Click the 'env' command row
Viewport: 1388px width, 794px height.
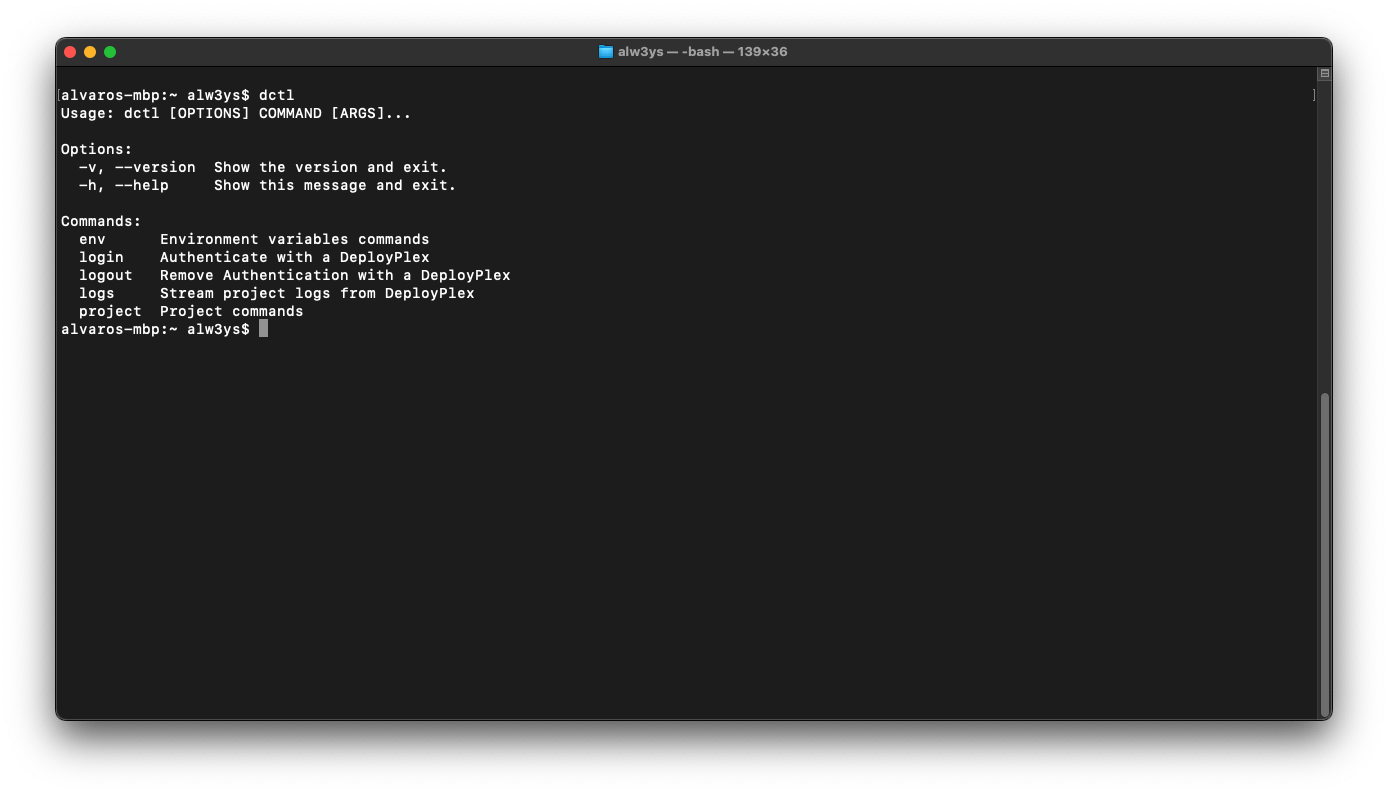[x=254, y=239]
